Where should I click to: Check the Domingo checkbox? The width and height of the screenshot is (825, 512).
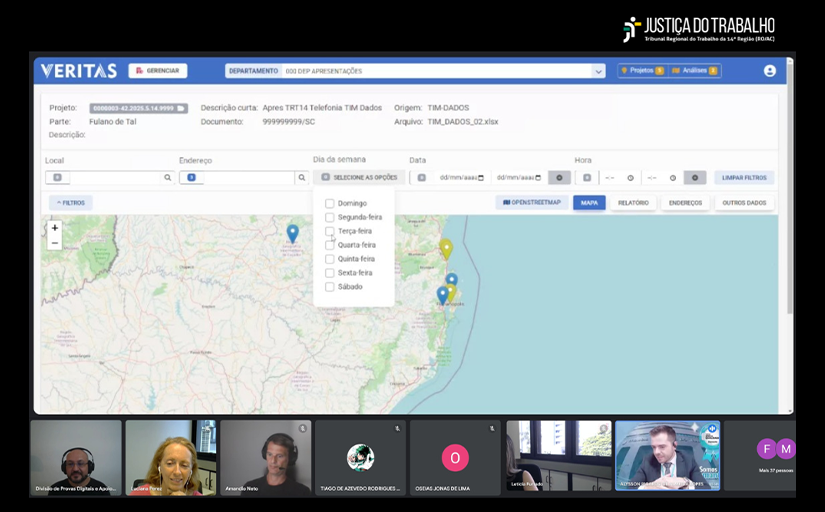[329, 203]
